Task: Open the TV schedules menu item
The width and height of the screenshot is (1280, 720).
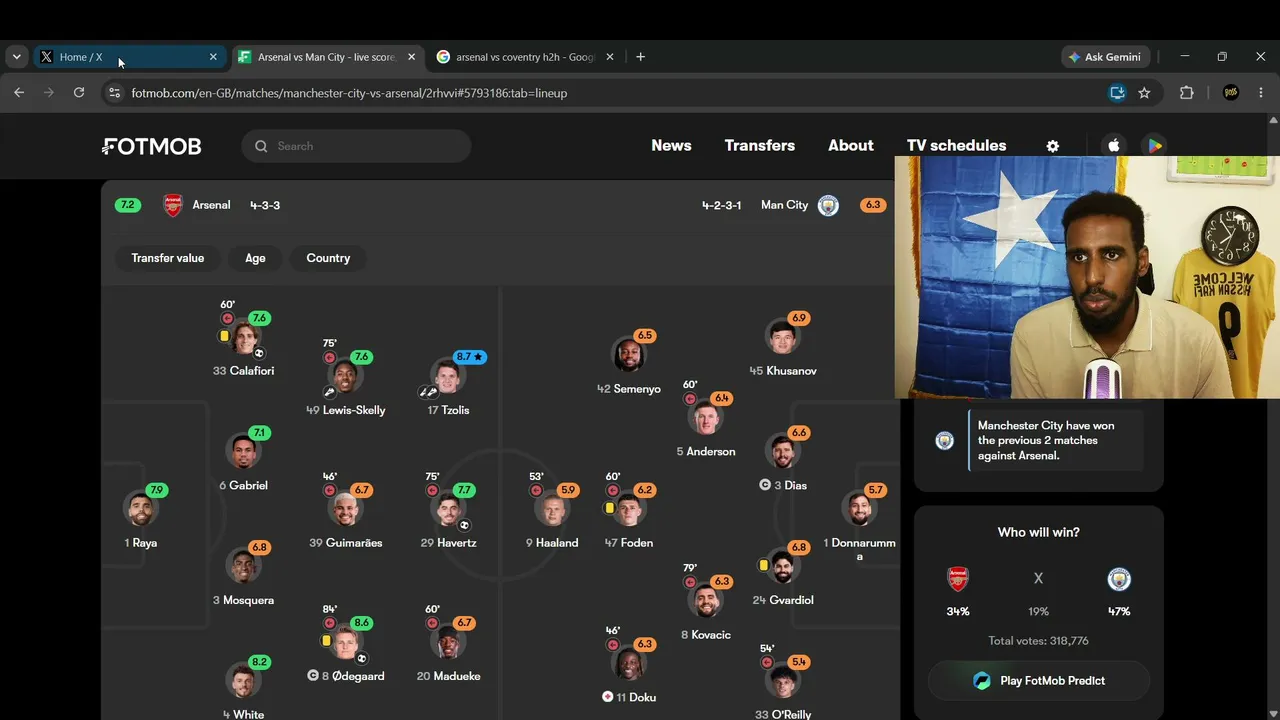Action: (956, 146)
